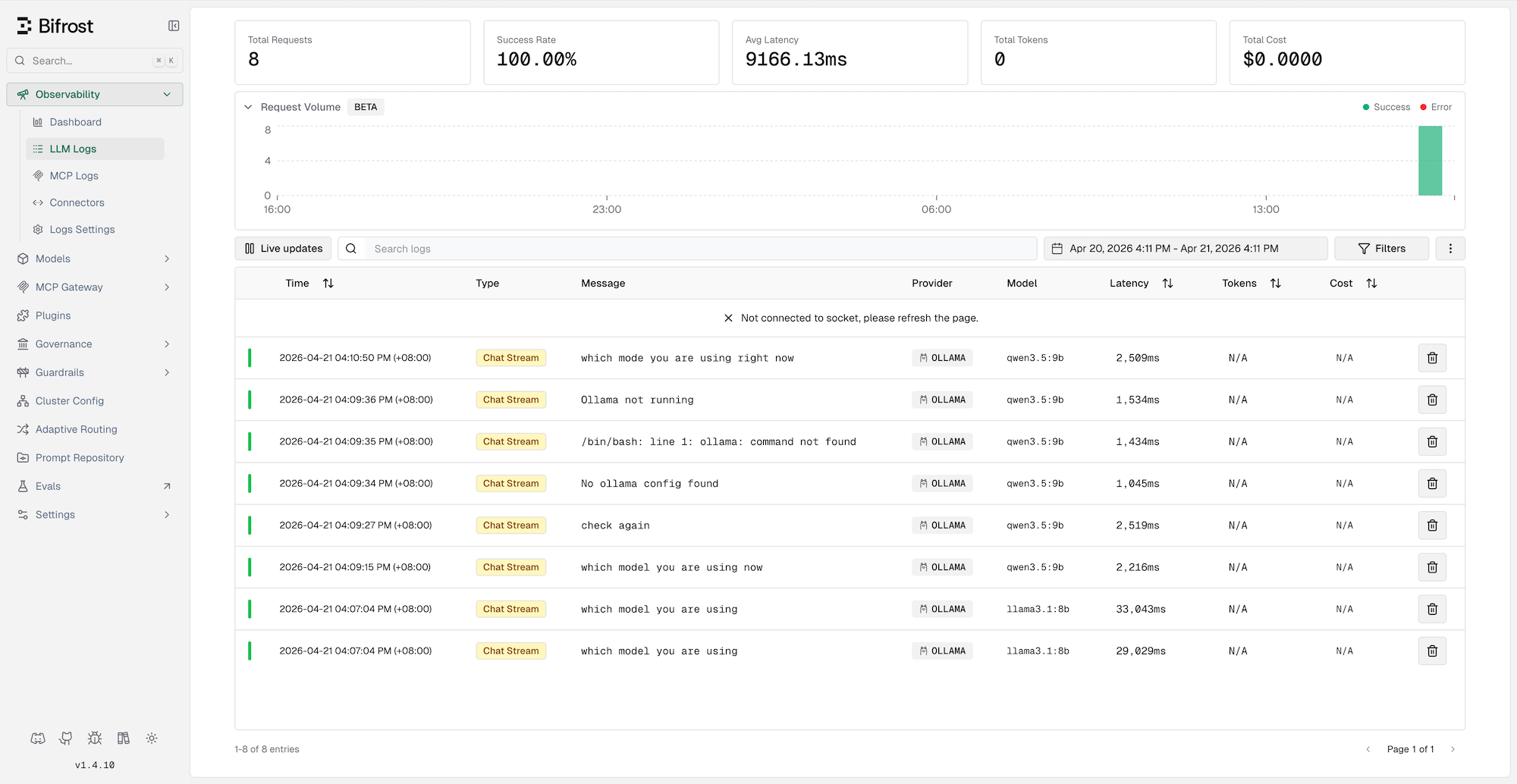Delete the 'check again' log entry
The width and height of the screenshot is (1517, 784).
[1432, 525]
